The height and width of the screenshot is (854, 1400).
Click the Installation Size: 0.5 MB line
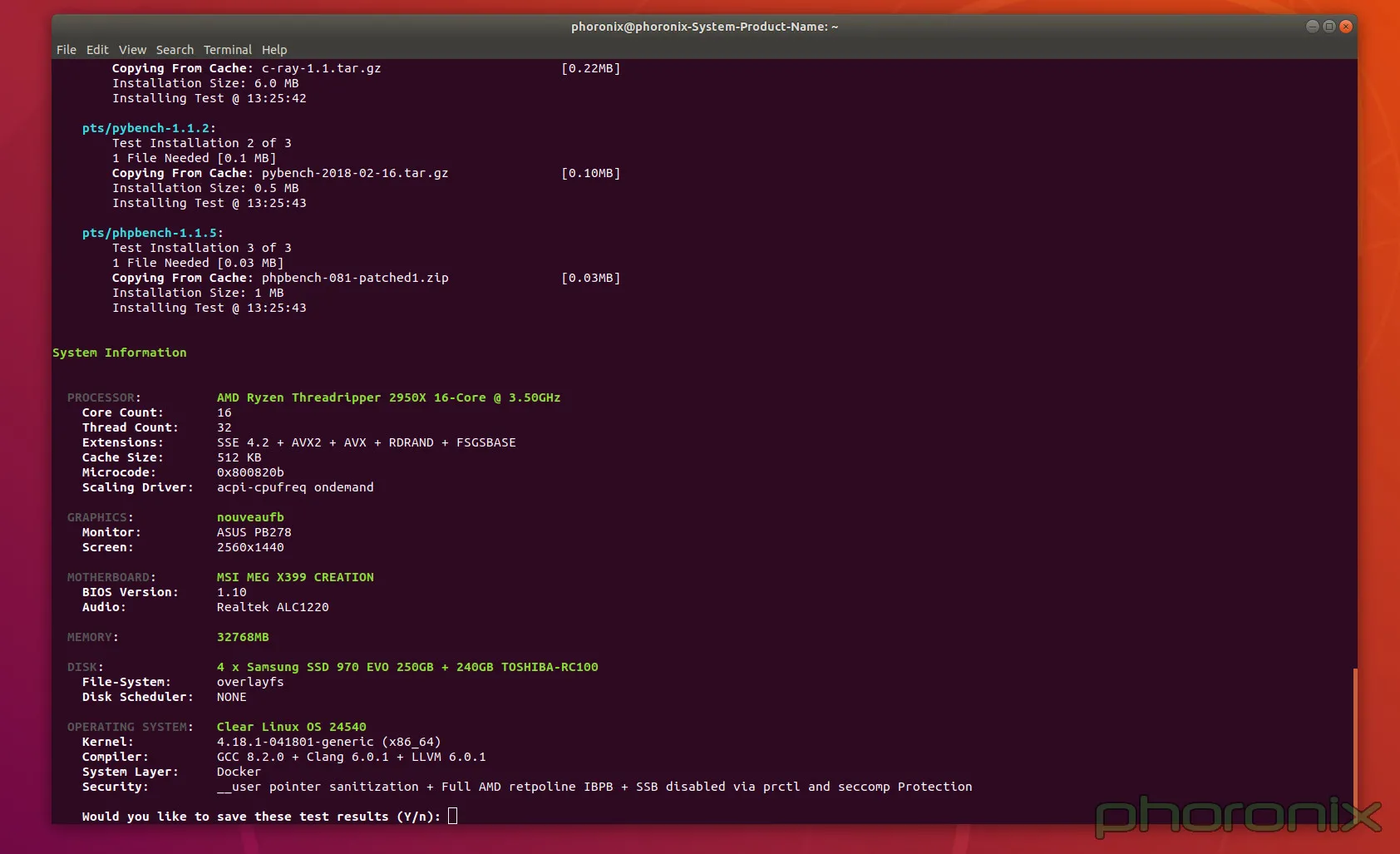tap(205, 188)
